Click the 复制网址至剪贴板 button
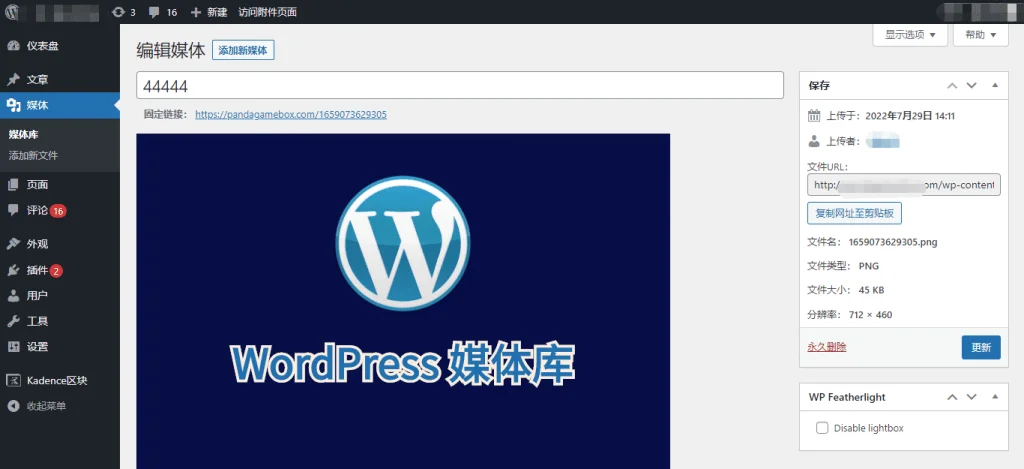The image size is (1024, 469). pyautogui.click(x=854, y=213)
